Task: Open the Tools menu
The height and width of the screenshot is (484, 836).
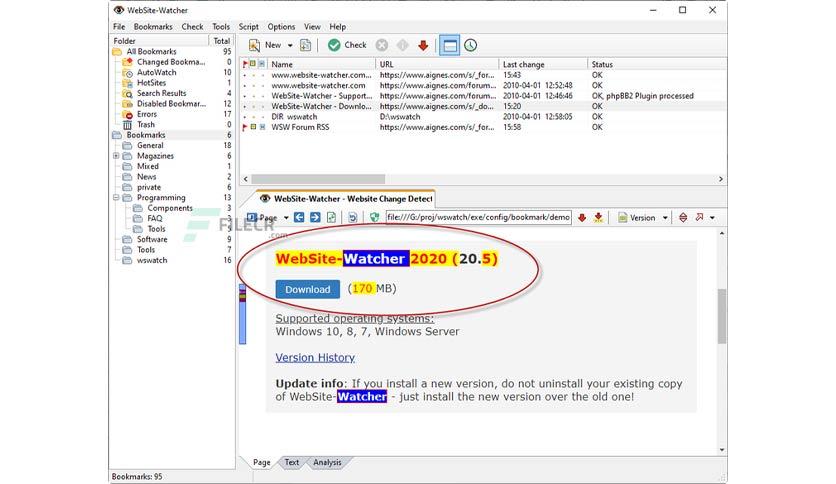Action: click(221, 27)
